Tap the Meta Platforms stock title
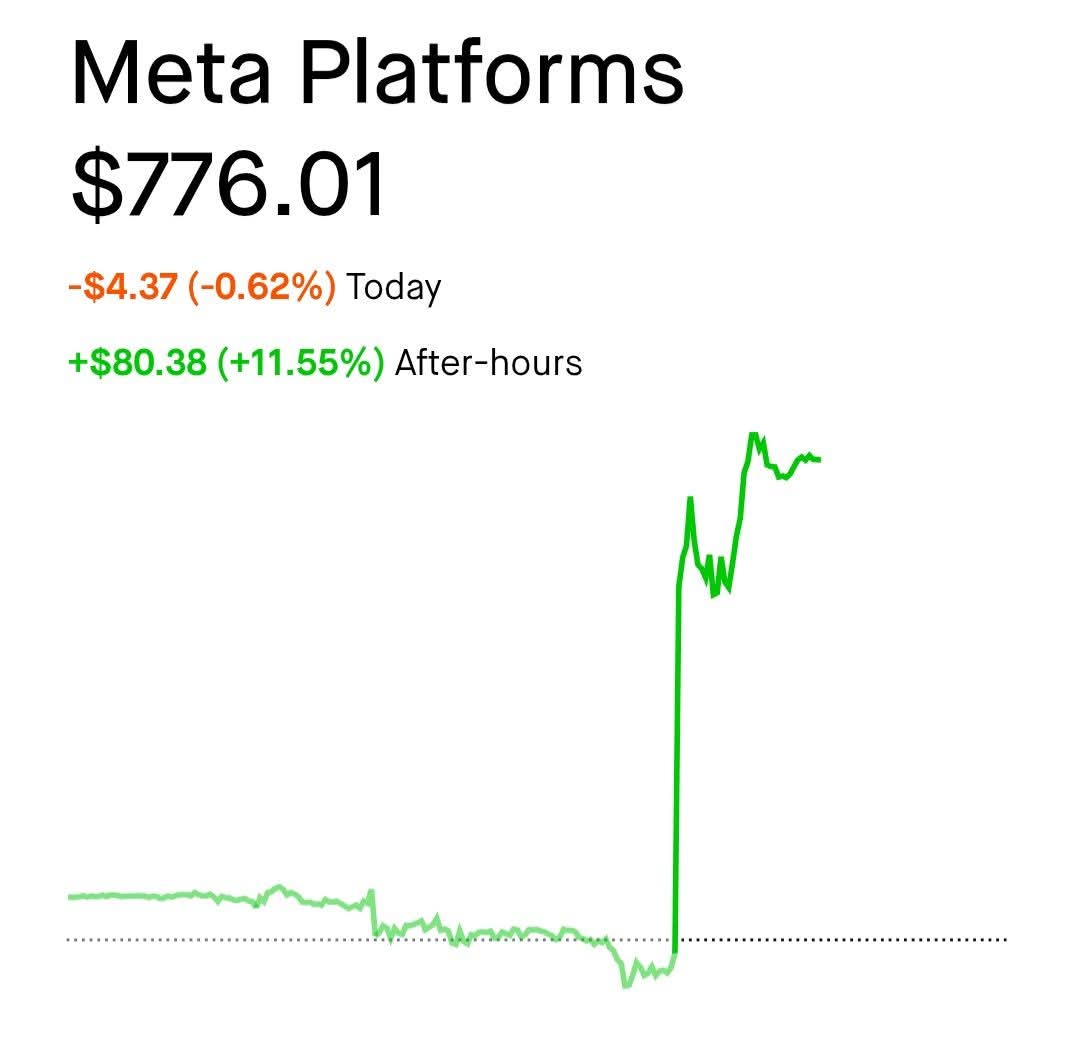The height and width of the screenshot is (1049, 1080). point(377,73)
